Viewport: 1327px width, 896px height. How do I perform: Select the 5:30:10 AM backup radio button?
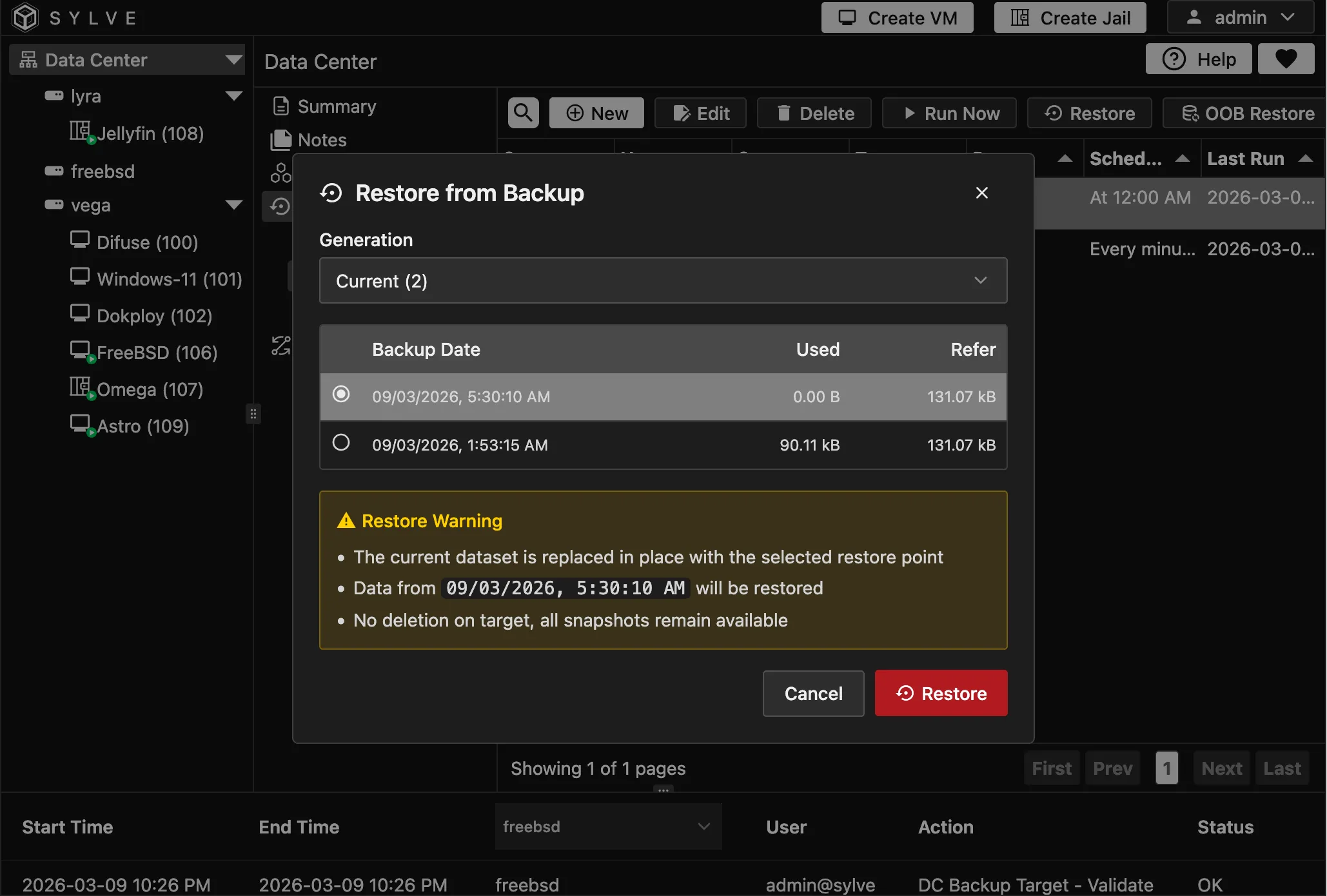point(341,394)
